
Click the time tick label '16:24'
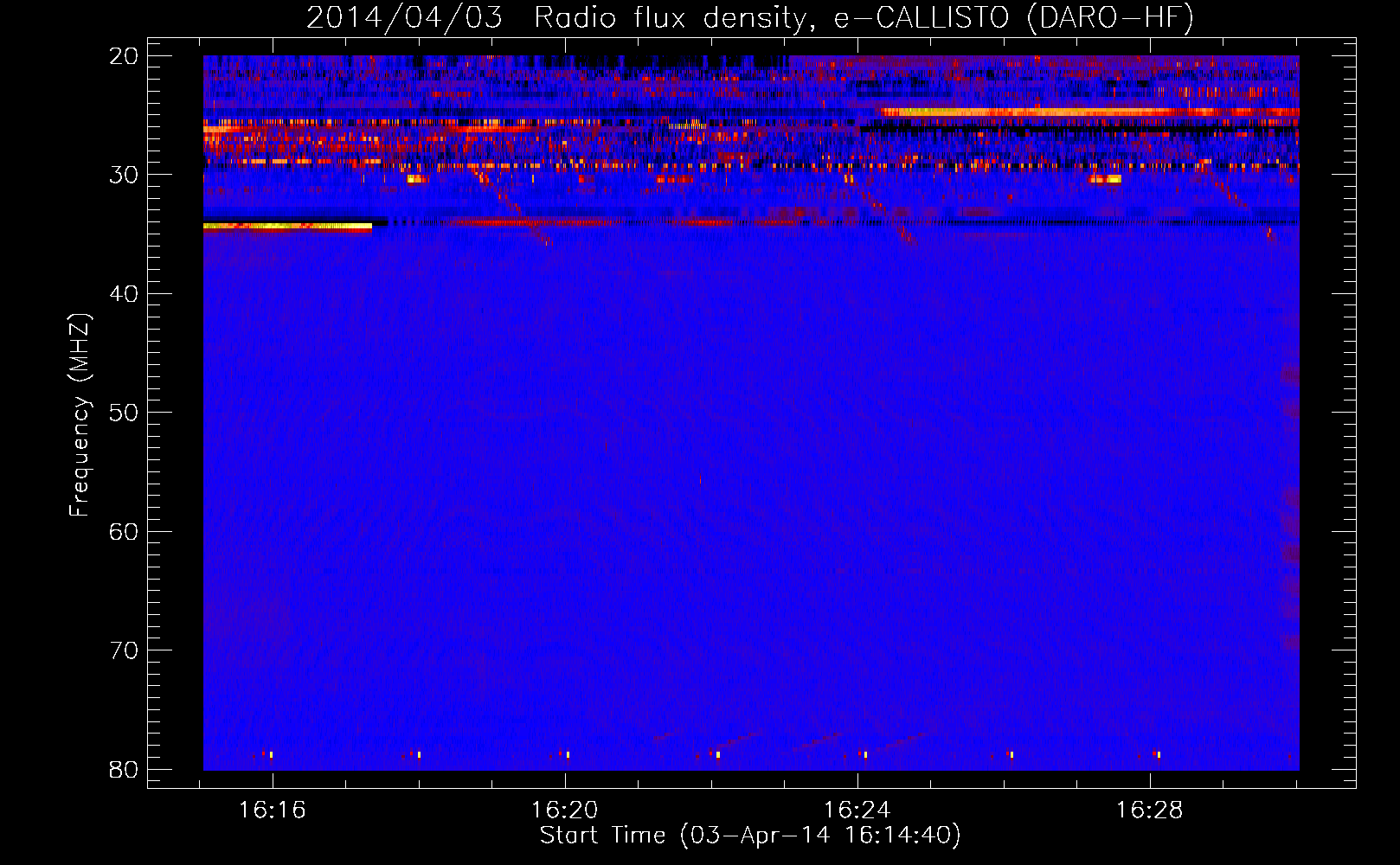tap(857, 811)
